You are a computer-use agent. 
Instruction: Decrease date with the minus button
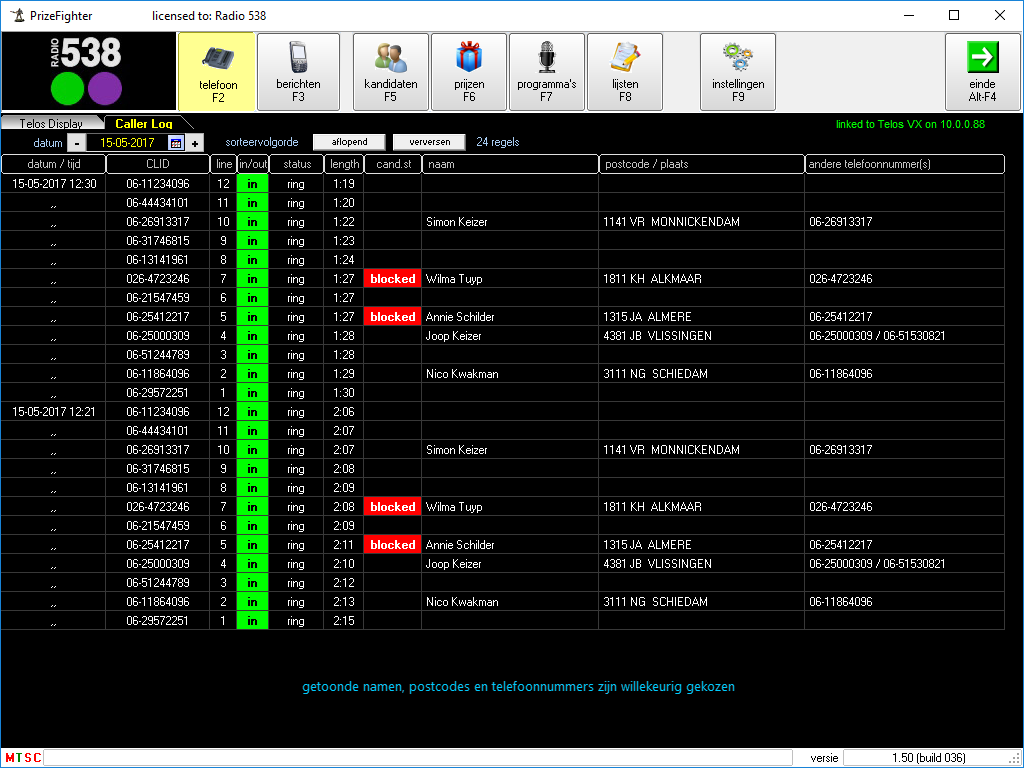pyautogui.click(x=78, y=142)
